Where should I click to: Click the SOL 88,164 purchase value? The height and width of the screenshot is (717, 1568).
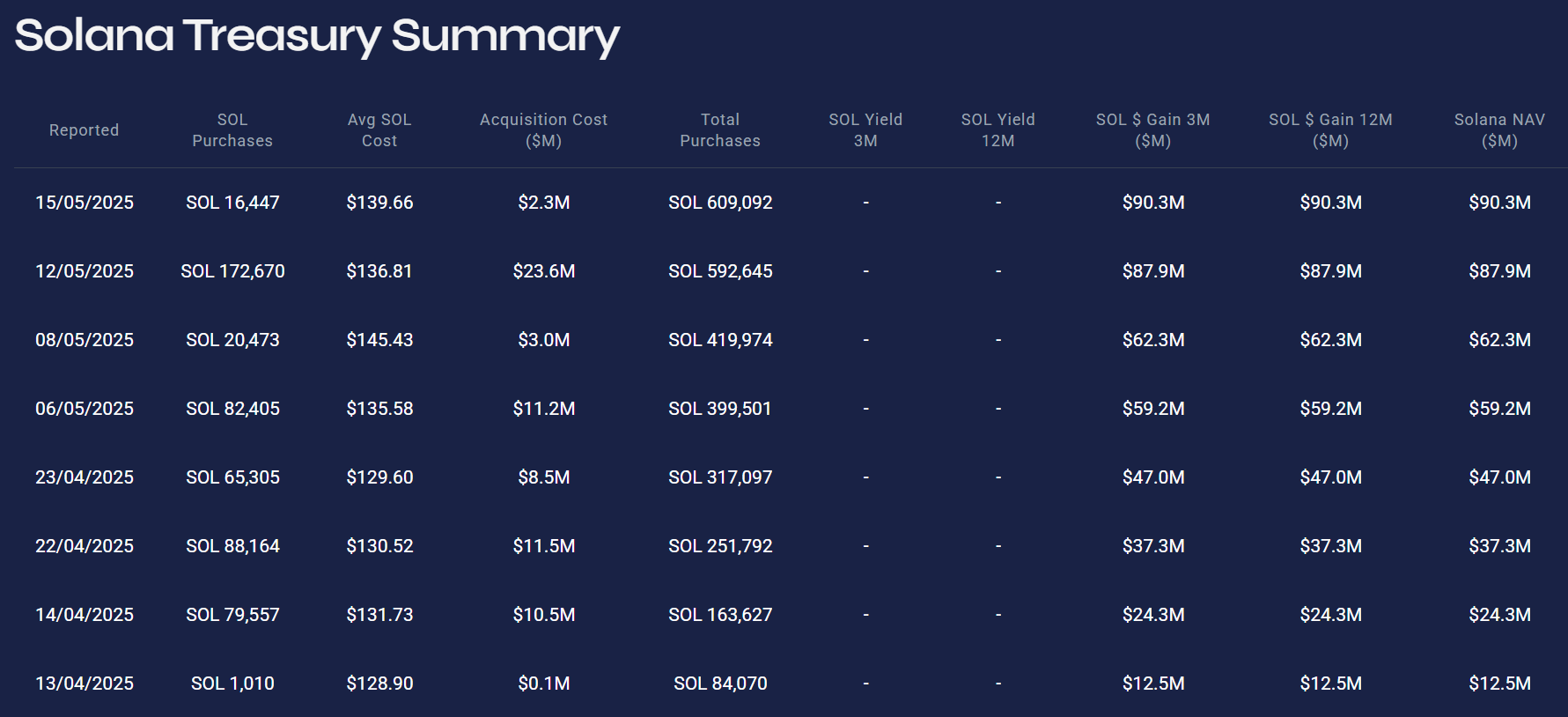click(x=232, y=546)
